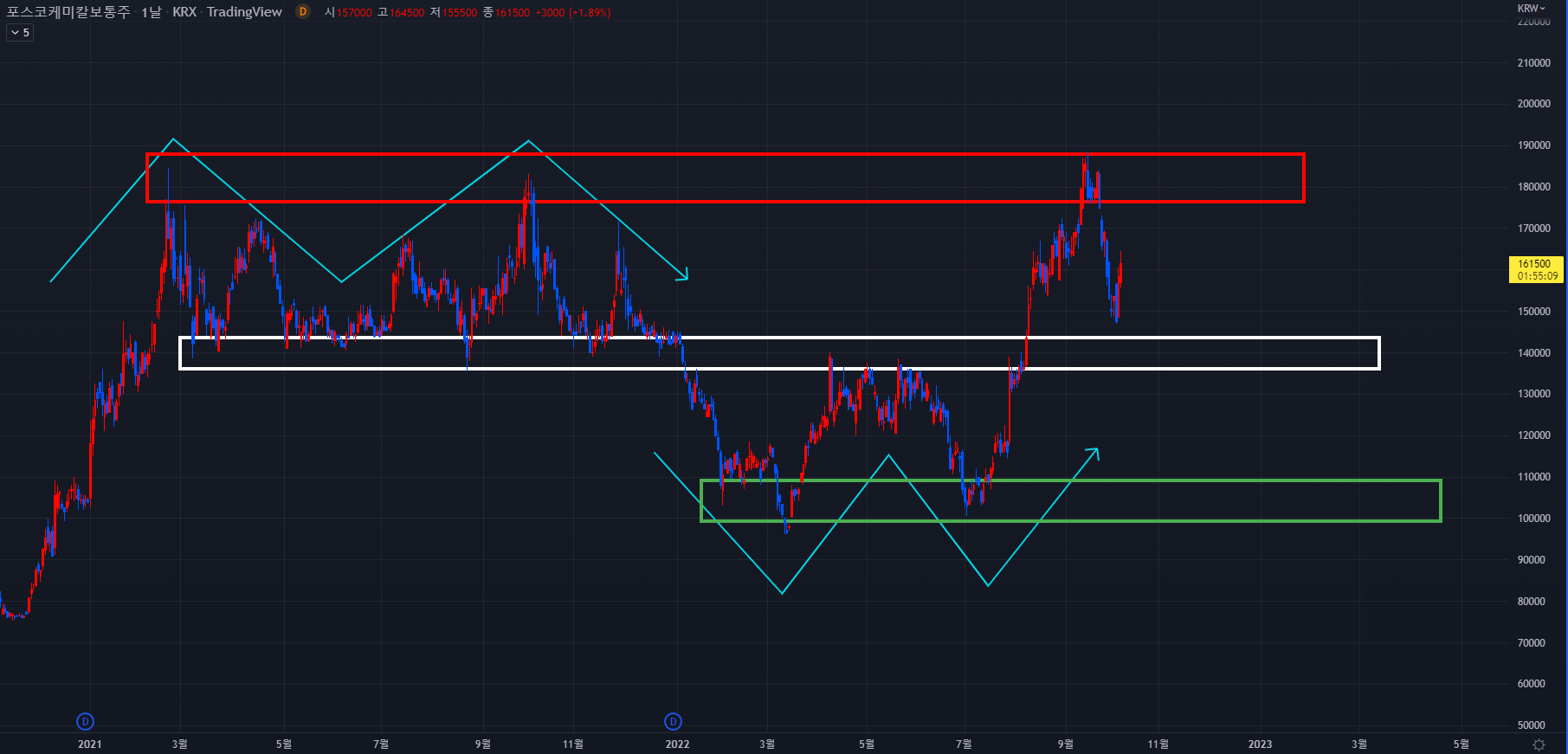The height and width of the screenshot is (754, 1568).
Task: Click the 130000 price axis label
Action: (1533, 394)
